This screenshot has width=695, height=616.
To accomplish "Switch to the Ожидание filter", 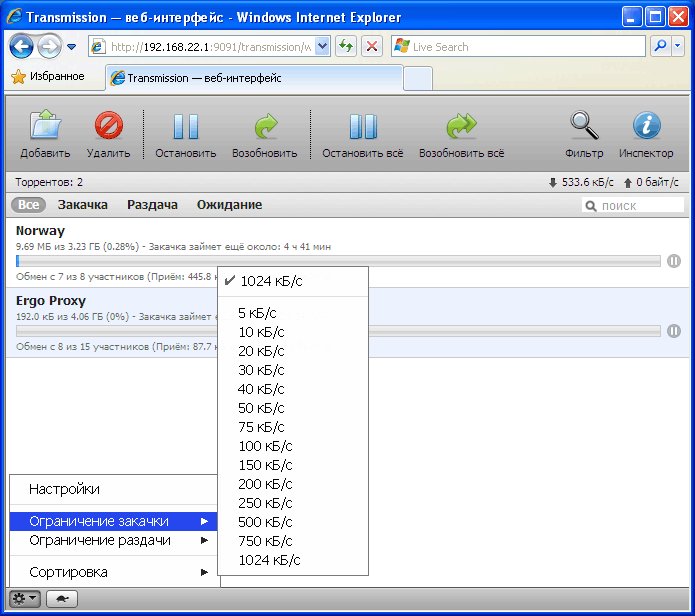I will pos(229,205).
